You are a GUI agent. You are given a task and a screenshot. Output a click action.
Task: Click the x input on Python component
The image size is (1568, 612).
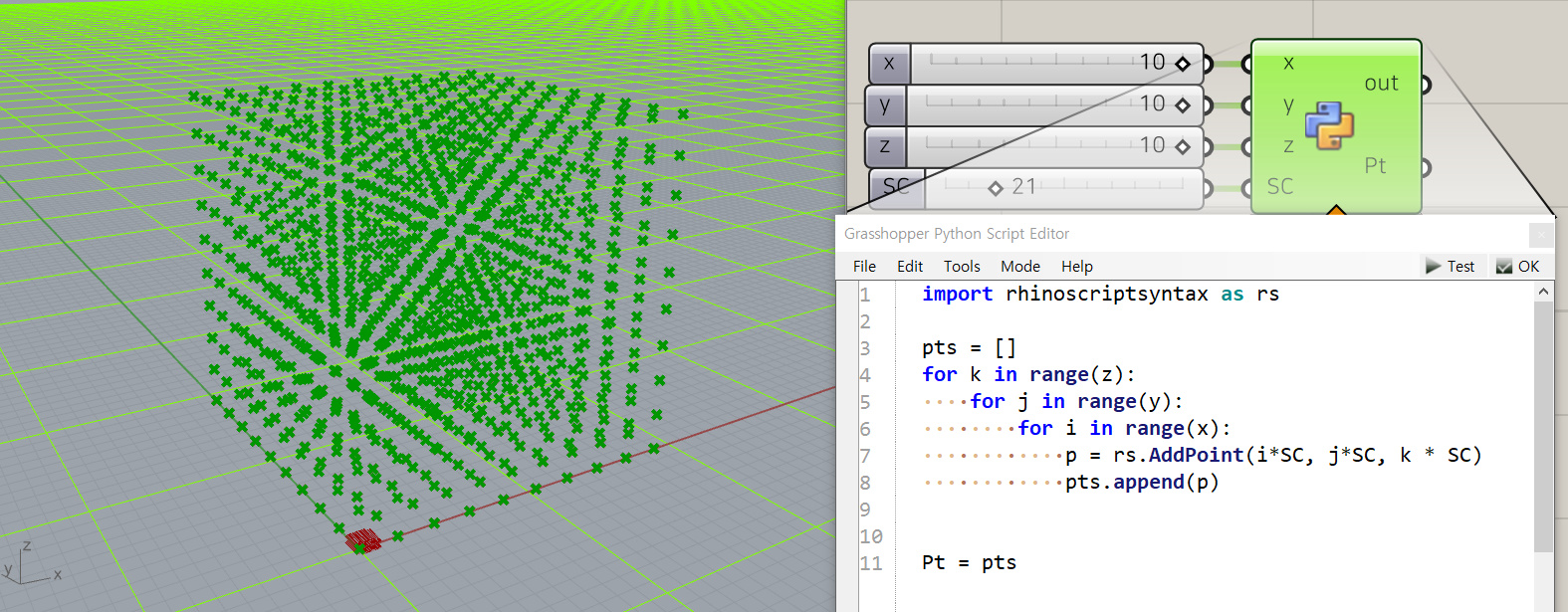click(1288, 63)
